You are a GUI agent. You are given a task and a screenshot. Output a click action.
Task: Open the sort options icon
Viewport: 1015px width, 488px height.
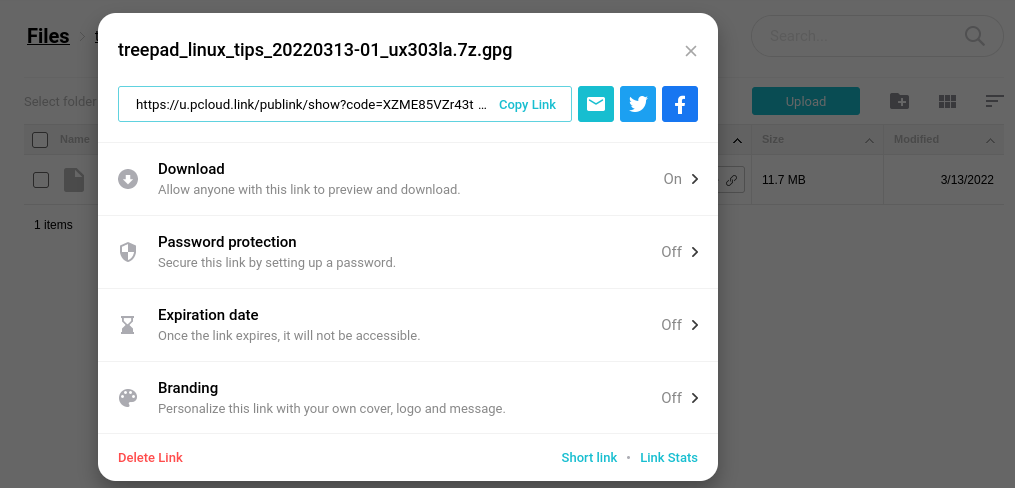coord(994,101)
